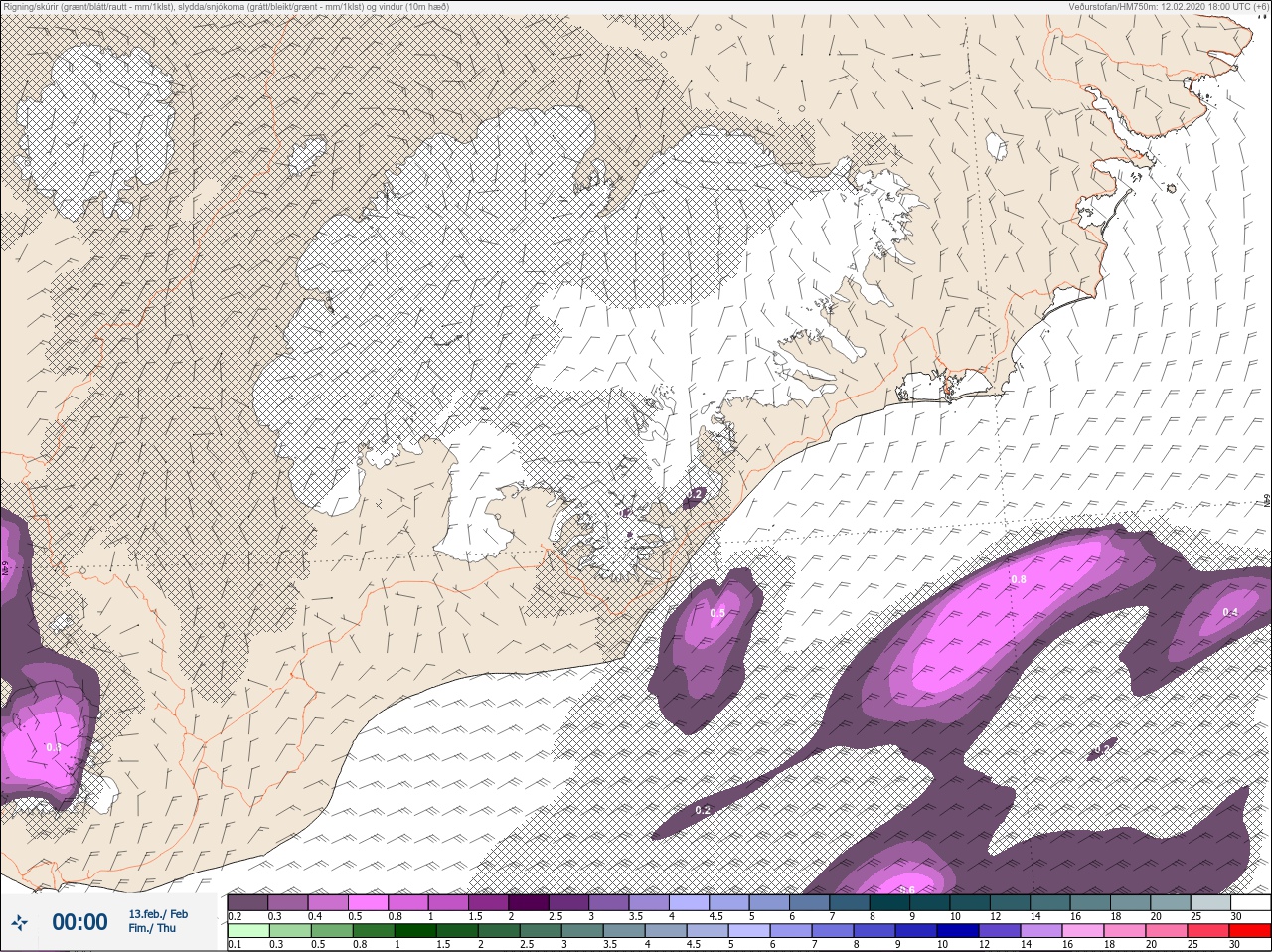Click the Veðurstofan star logo beside the time
The image size is (1272, 952).
pyautogui.click(x=21, y=922)
